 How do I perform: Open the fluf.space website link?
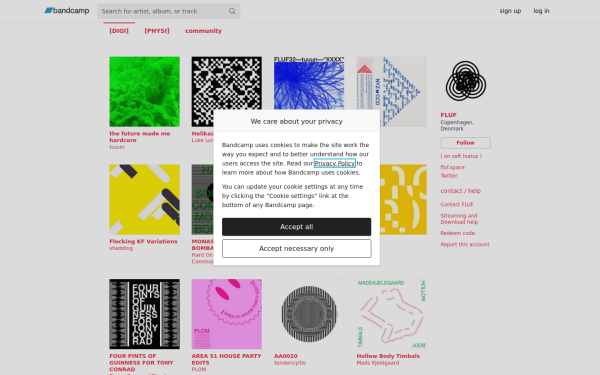pos(452,167)
